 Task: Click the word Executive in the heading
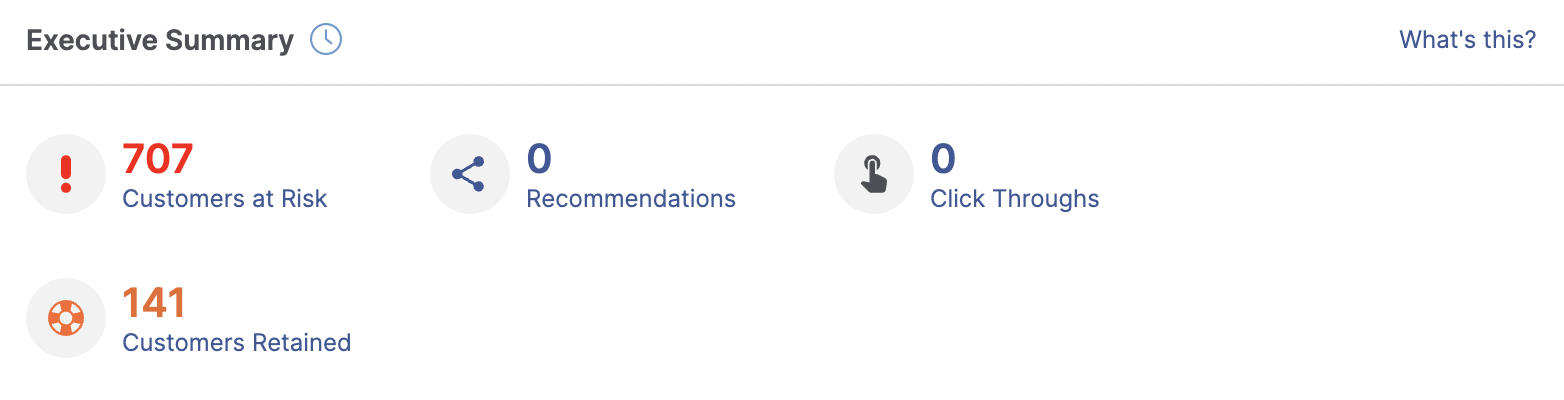[x=92, y=40]
